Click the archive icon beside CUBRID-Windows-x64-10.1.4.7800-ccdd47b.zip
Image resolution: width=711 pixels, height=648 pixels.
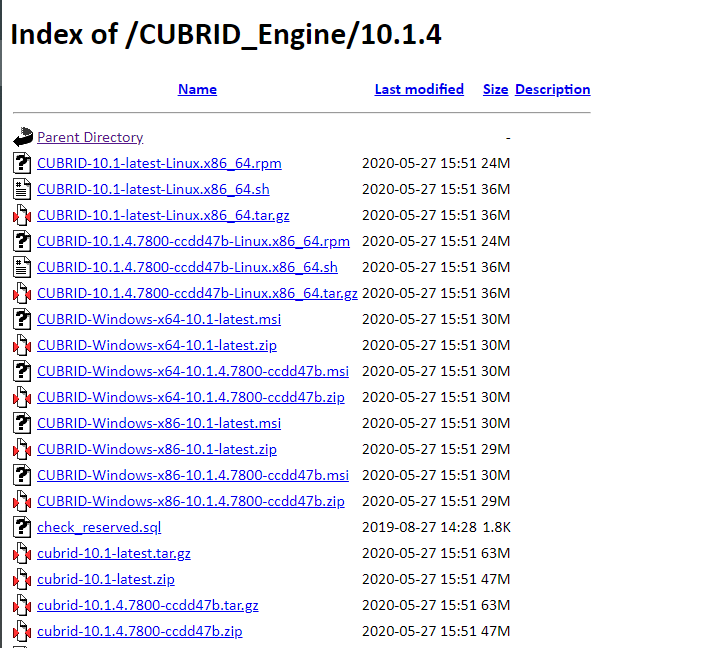(x=22, y=397)
